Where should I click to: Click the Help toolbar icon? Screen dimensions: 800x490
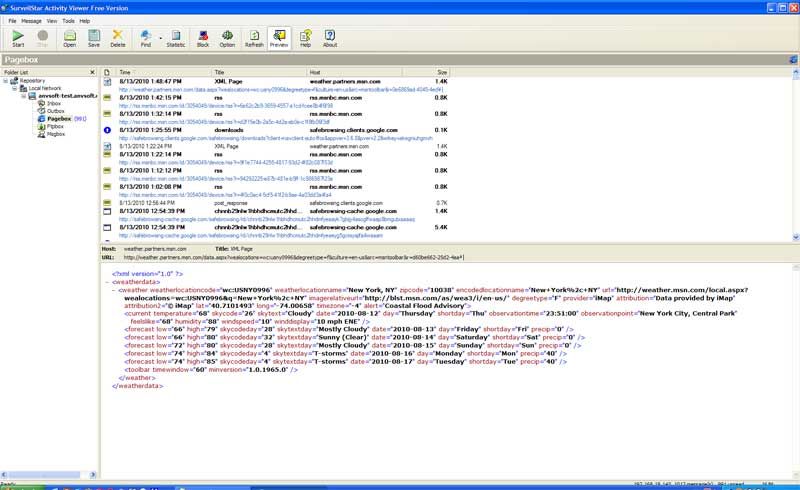click(305, 38)
